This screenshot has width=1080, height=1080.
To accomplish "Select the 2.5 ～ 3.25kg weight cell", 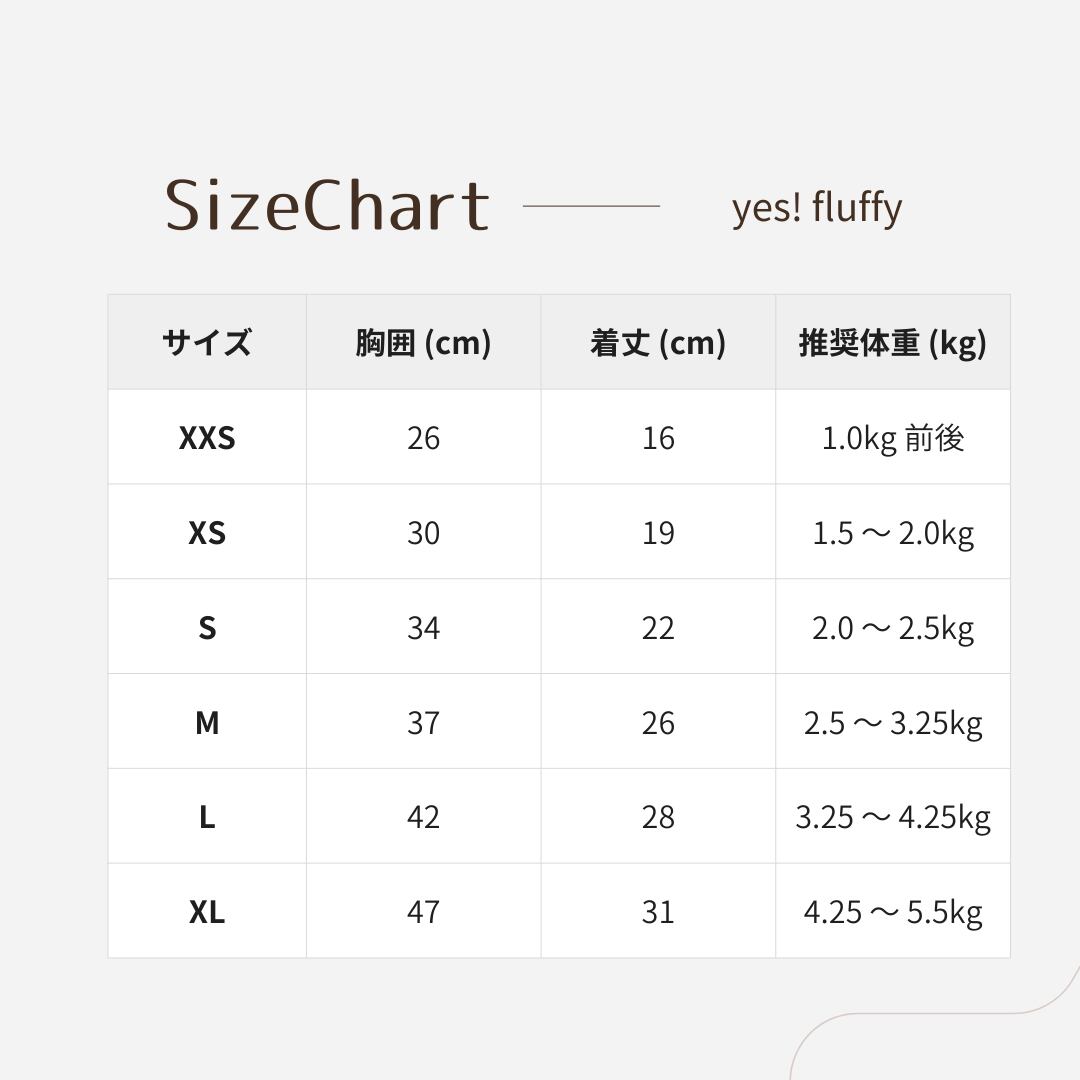I will (x=892, y=723).
